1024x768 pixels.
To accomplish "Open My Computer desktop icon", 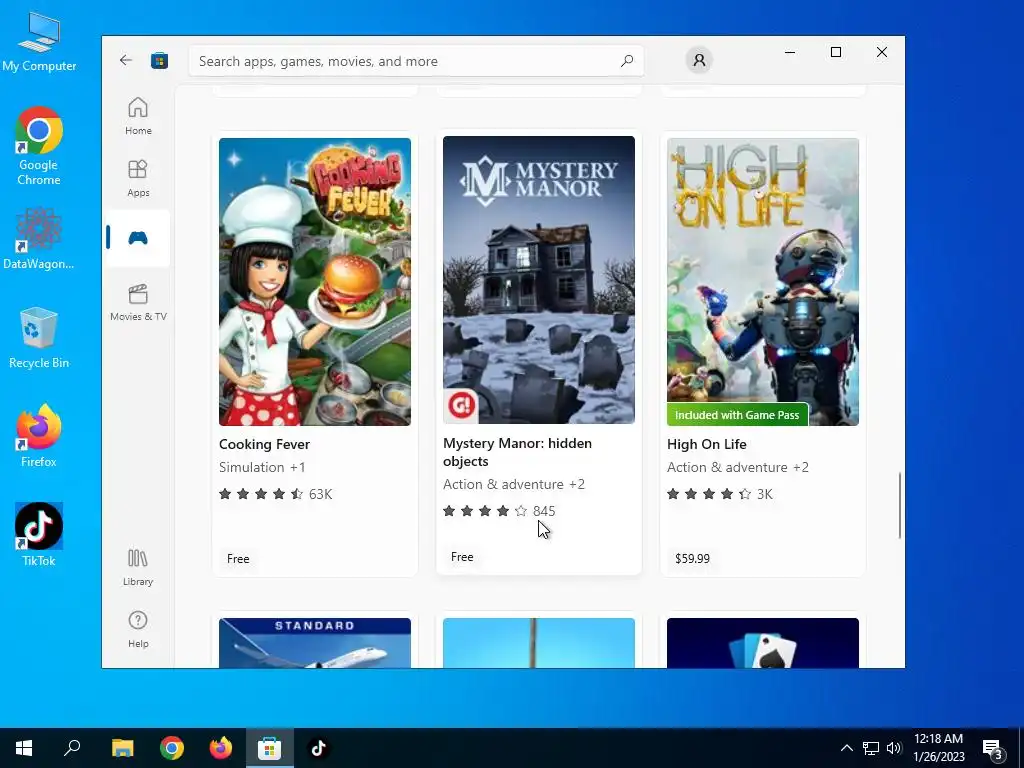I will click(39, 41).
